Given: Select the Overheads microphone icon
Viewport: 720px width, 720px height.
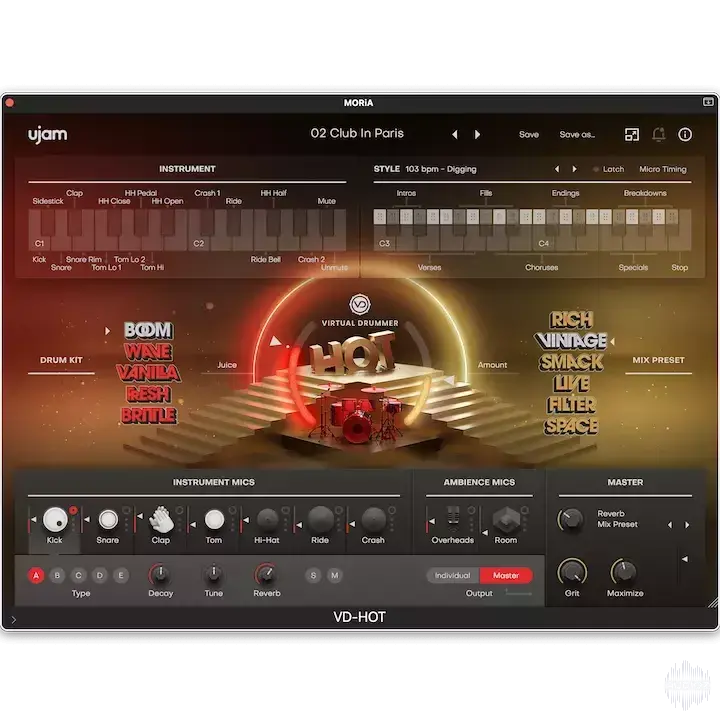Looking at the screenshot, I should click(453, 519).
